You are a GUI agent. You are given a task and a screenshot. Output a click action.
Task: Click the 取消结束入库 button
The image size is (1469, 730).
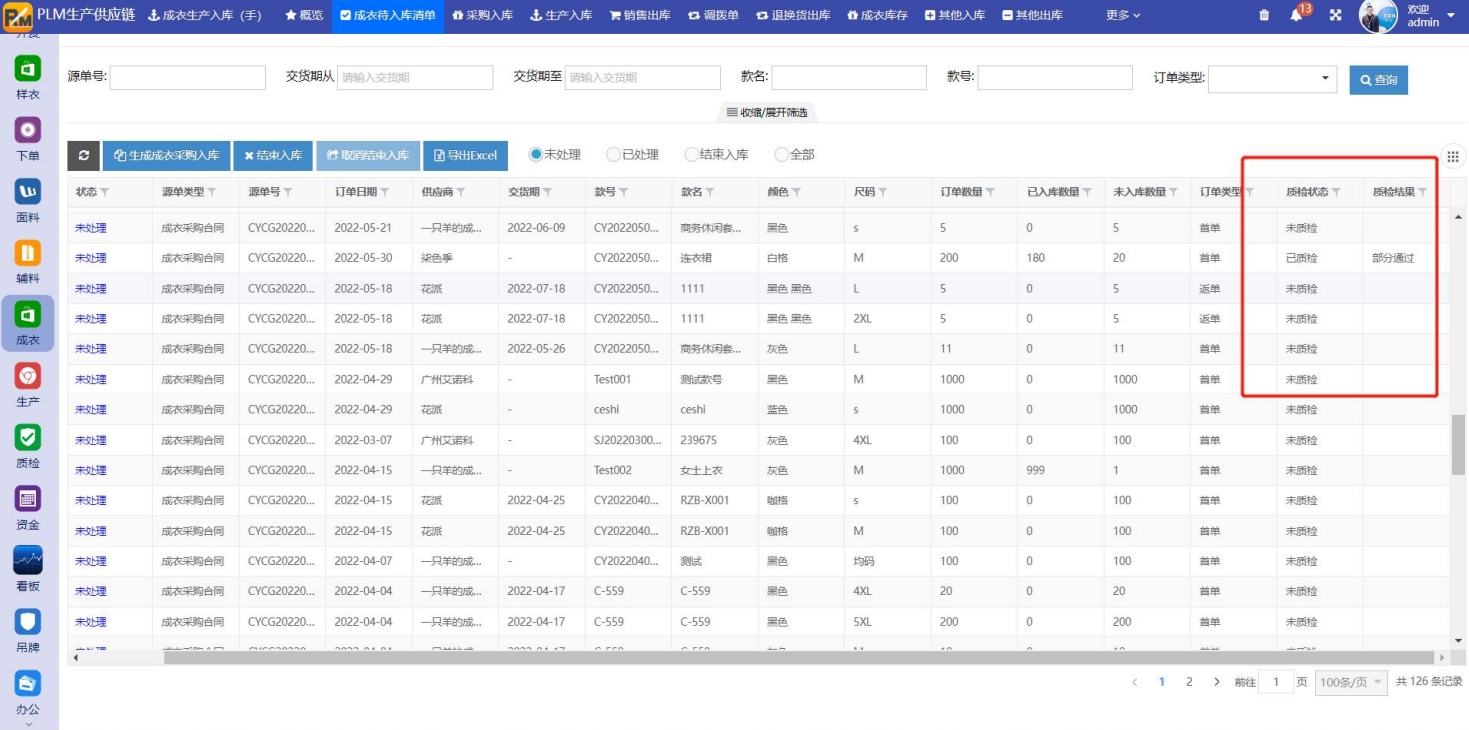point(368,155)
